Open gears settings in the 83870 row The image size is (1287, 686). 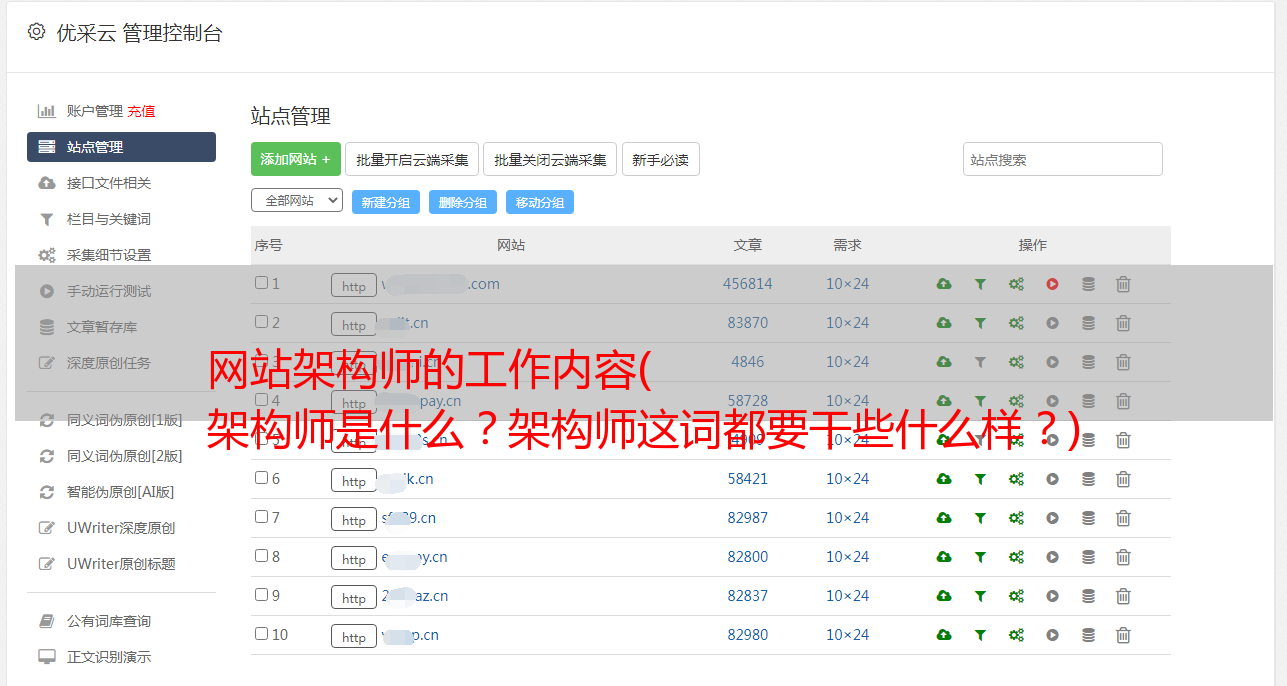(x=1016, y=323)
